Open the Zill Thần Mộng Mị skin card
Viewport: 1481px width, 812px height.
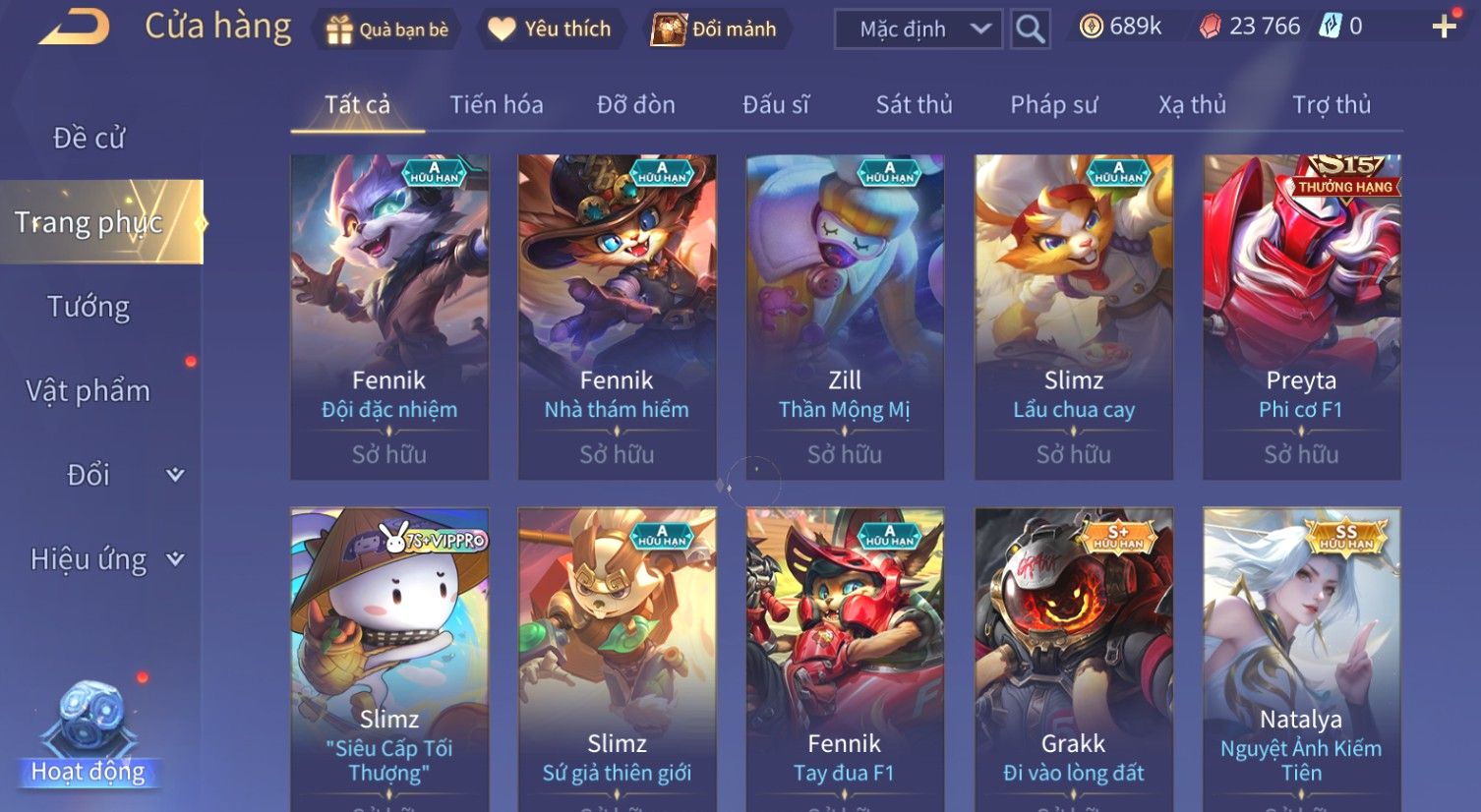pos(845,317)
